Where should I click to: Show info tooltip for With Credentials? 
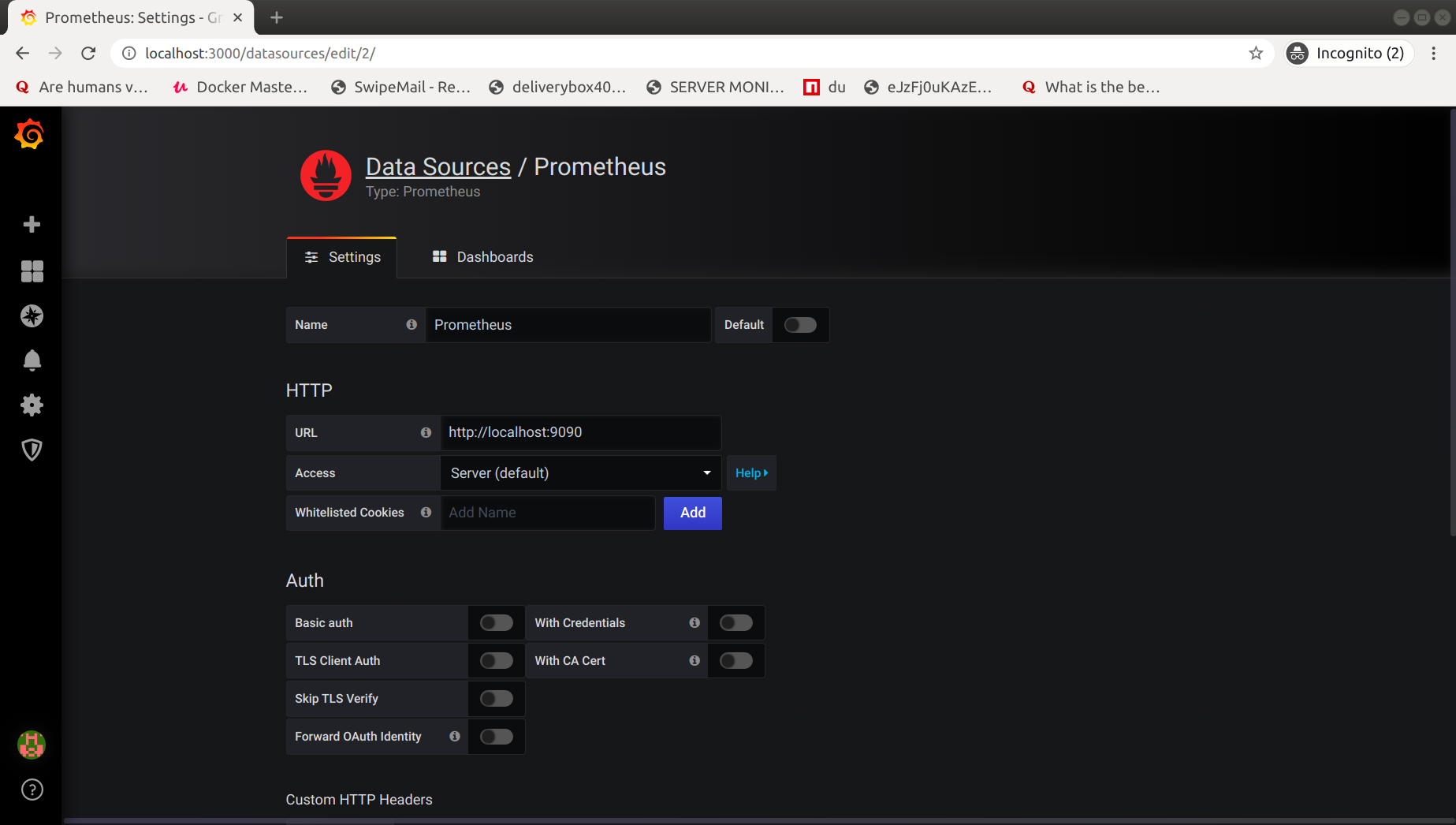pos(694,623)
